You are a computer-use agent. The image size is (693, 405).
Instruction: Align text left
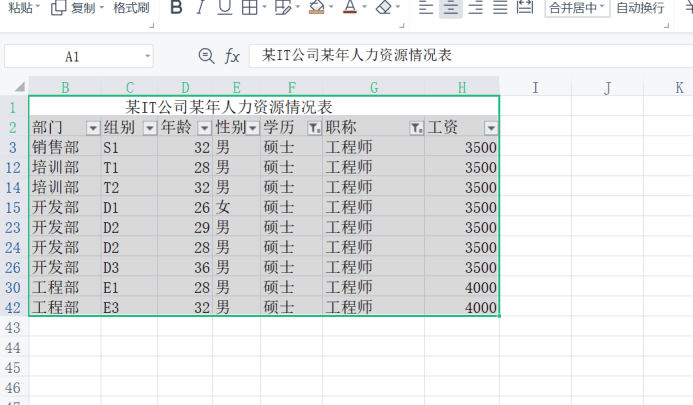pos(426,8)
